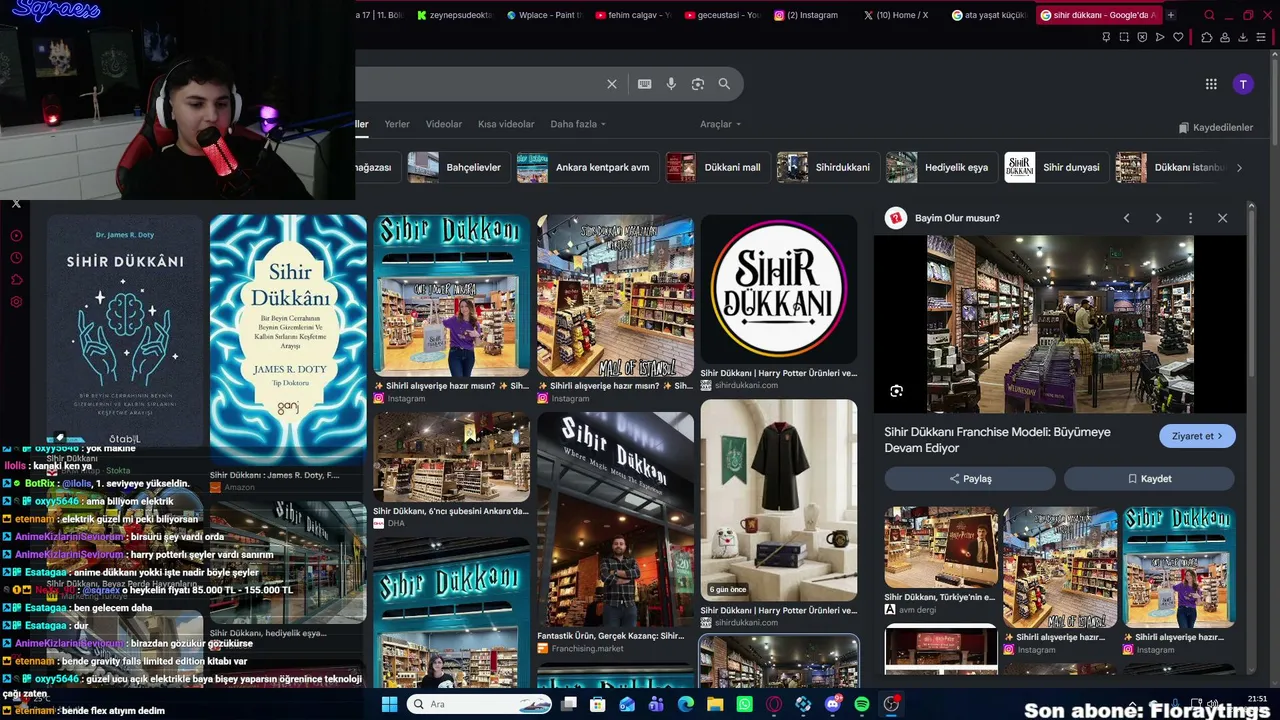Open the Easy Setup sliders icon

[1261, 37]
